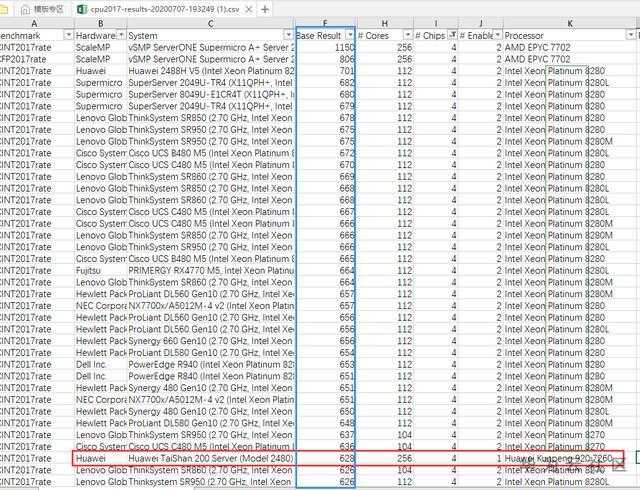
Task: Select the 'Huawei Kunpeng 920 7260' processor cell
Action: 570,459
